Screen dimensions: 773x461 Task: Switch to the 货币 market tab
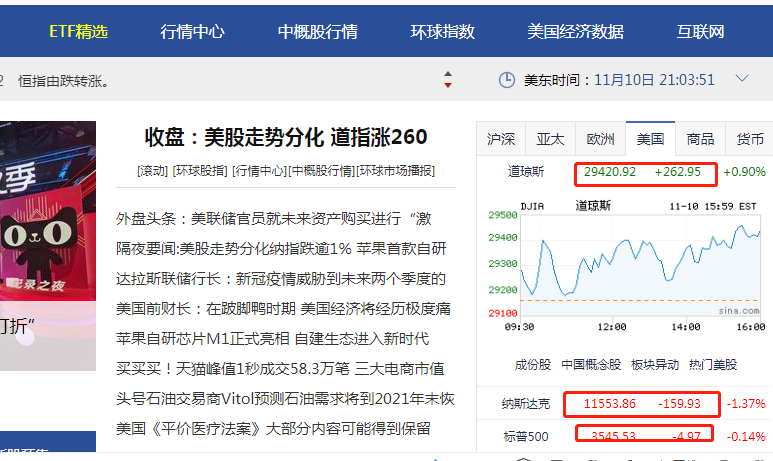click(x=750, y=139)
